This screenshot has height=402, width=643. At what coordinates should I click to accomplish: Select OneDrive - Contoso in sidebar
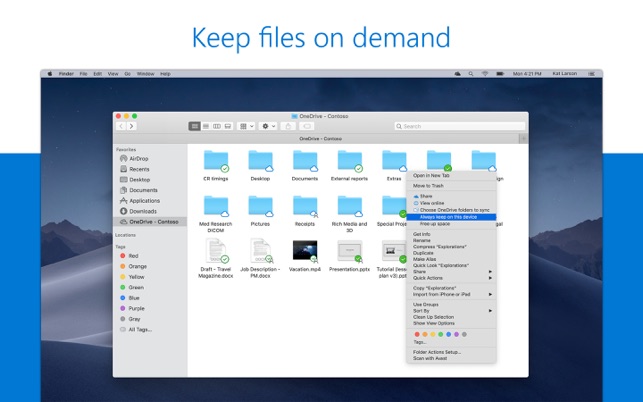coord(150,222)
